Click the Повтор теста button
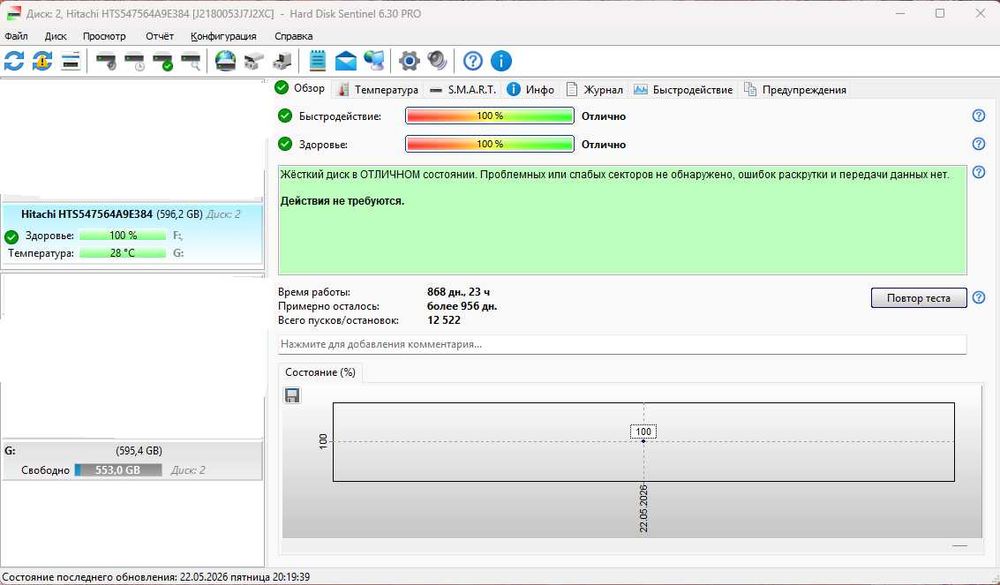Screen dimensions: 1000x585 (x=918, y=298)
